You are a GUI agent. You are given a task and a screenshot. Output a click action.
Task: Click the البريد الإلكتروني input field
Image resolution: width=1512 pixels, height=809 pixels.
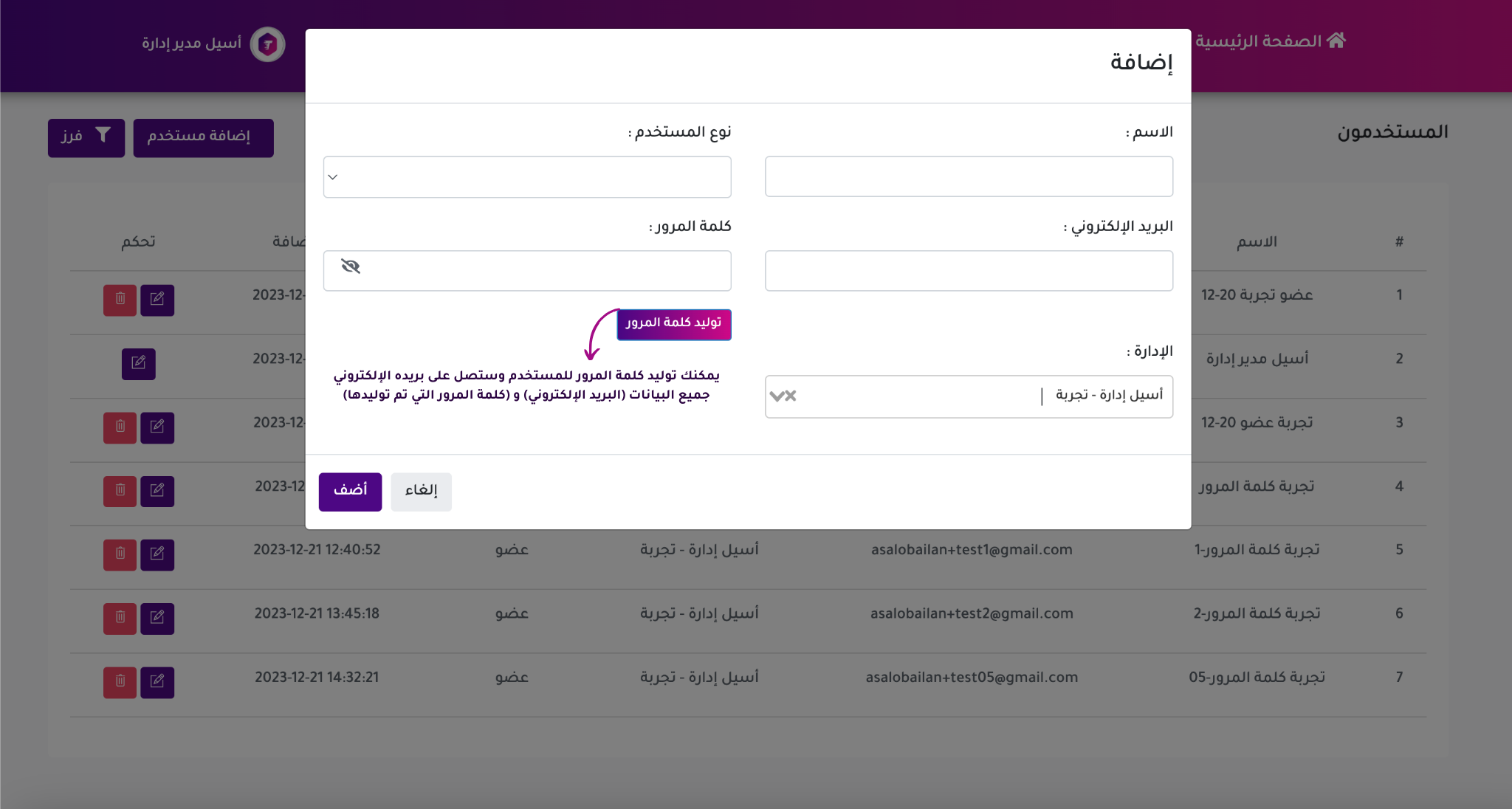coord(969,271)
